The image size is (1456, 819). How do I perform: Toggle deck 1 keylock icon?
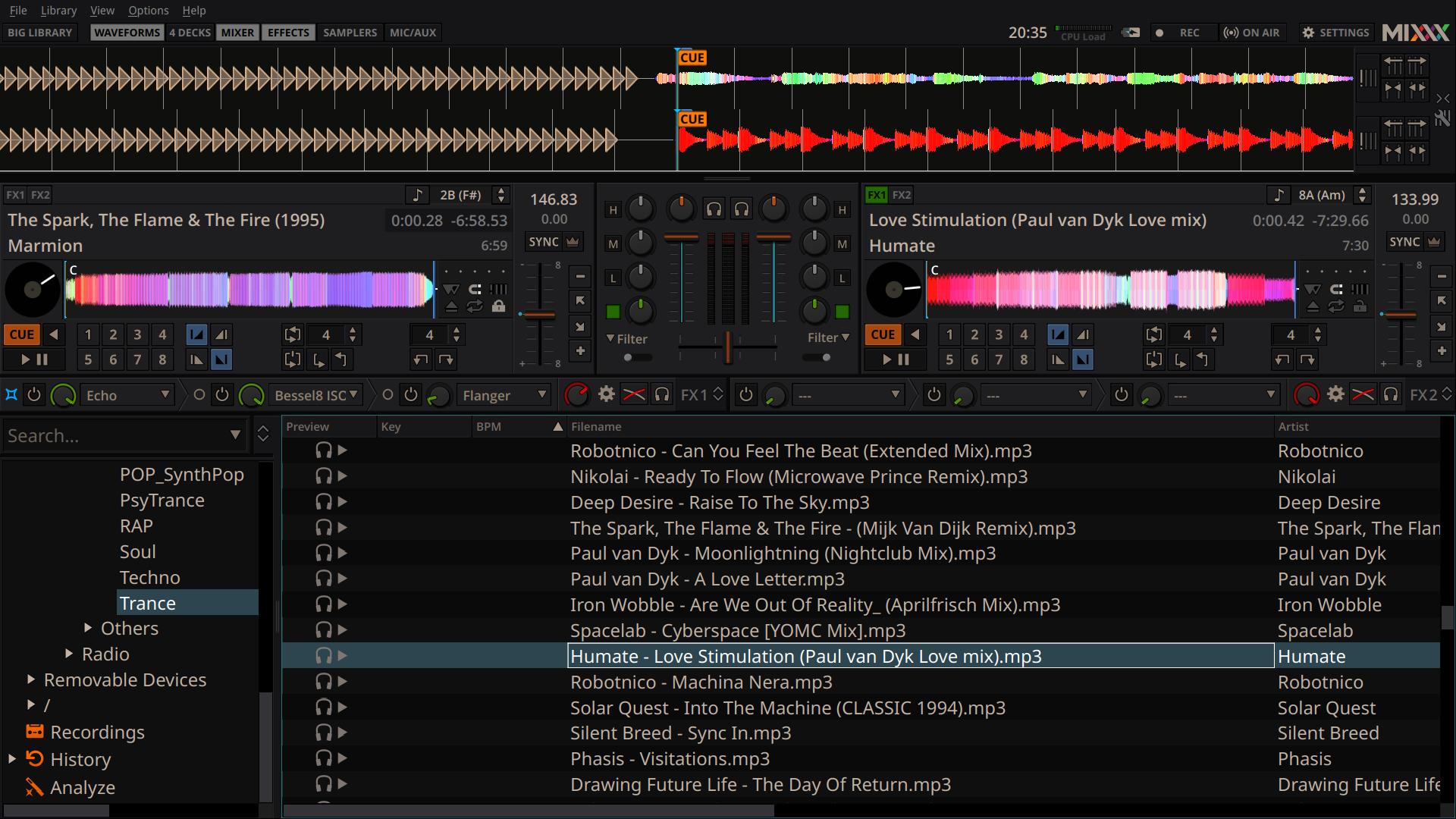point(498,306)
